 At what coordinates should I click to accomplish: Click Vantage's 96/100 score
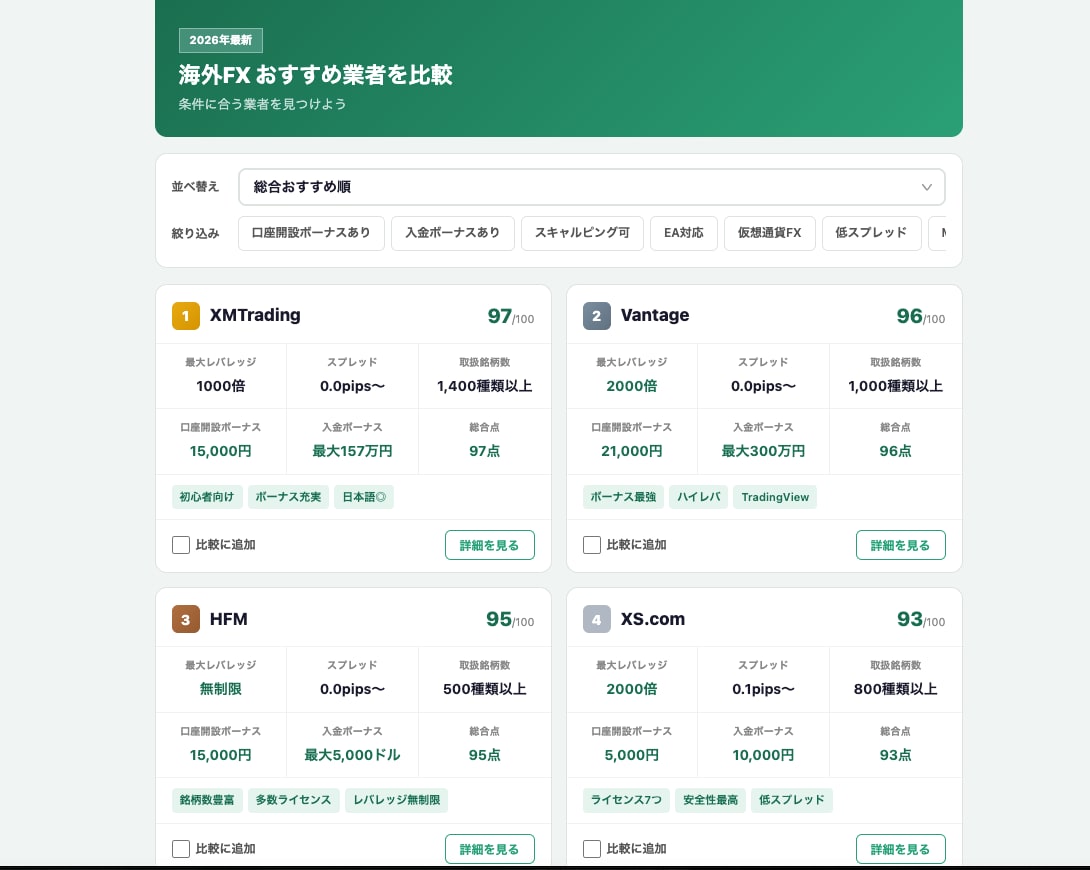pyautogui.click(x=921, y=316)
